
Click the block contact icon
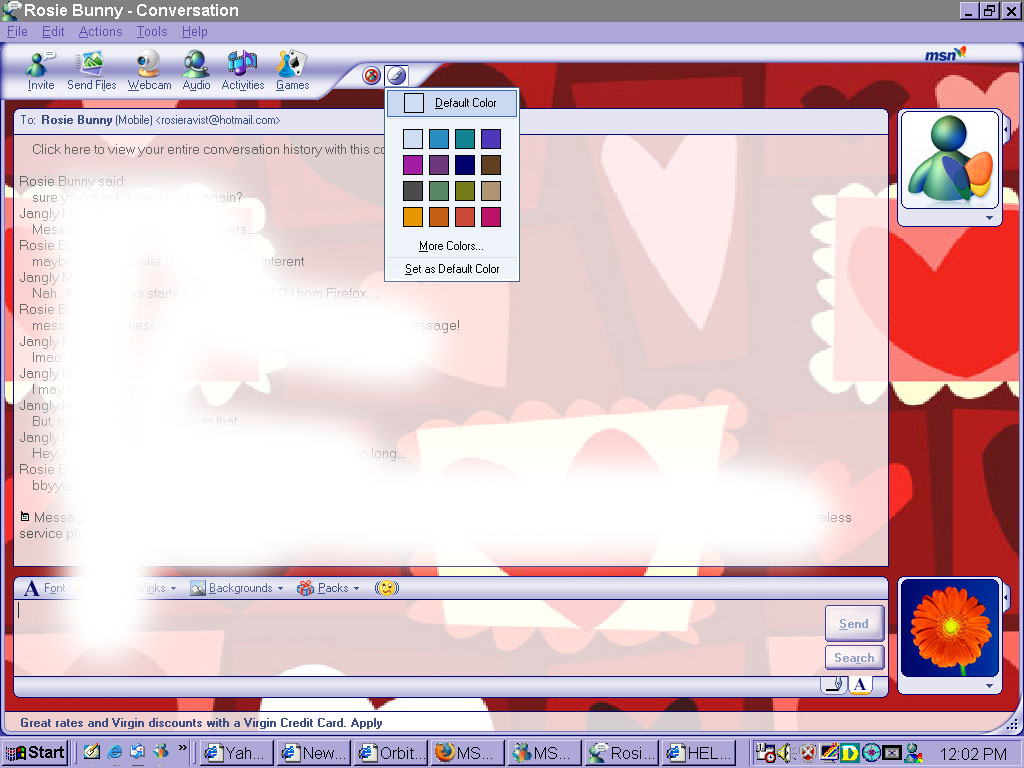(x=372, y=76)
